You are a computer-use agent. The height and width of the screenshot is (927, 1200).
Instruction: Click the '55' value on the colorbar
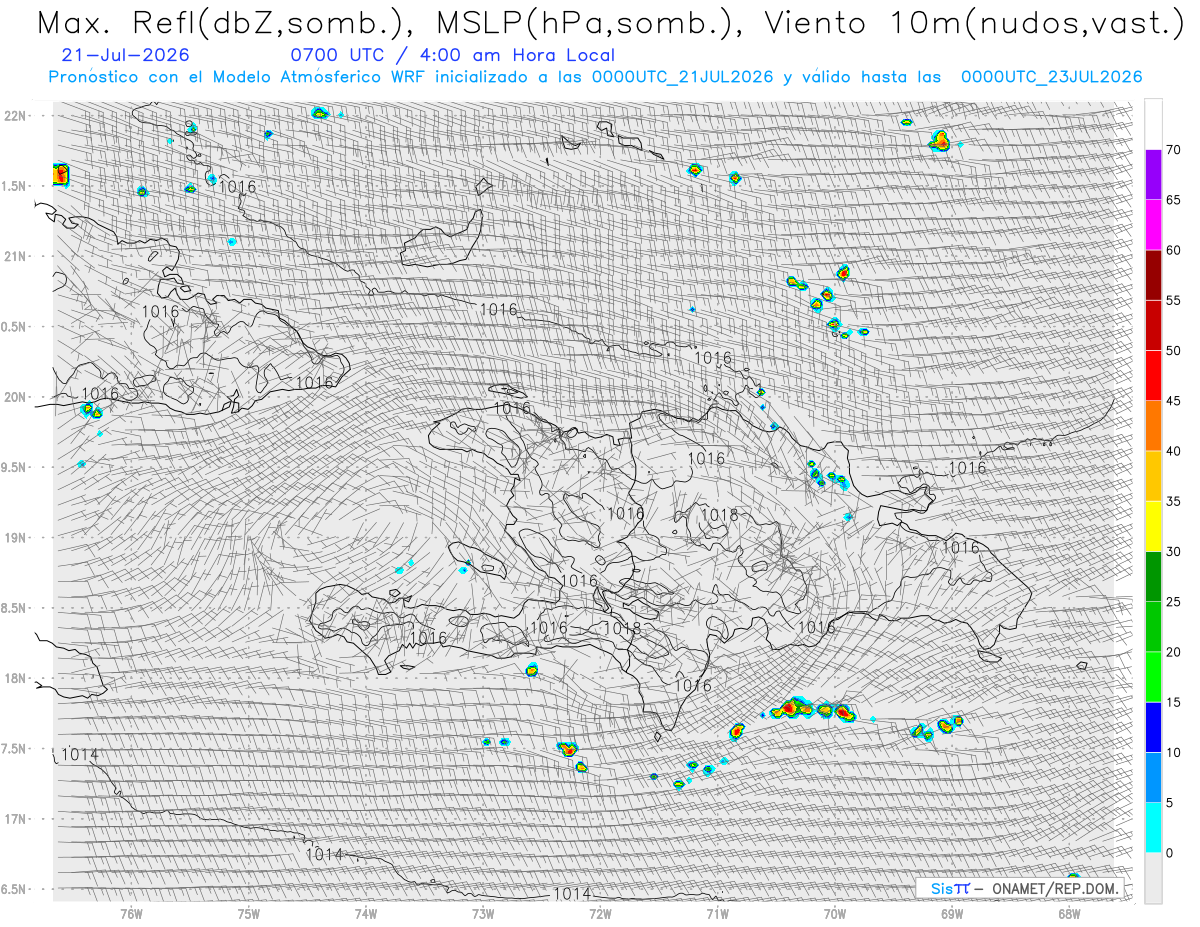click(x=1173, y=301)
